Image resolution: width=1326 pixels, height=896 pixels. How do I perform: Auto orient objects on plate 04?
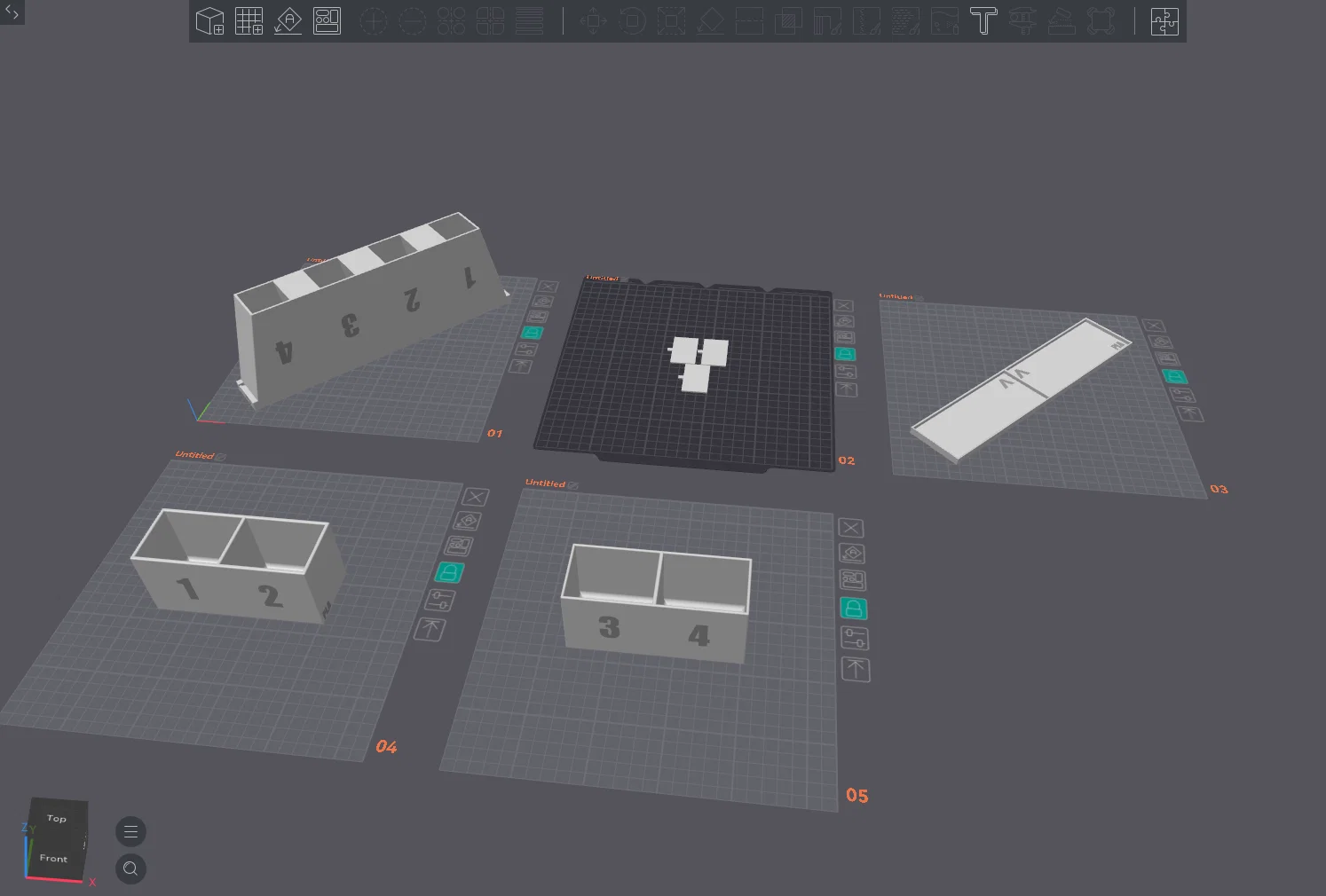468,522
